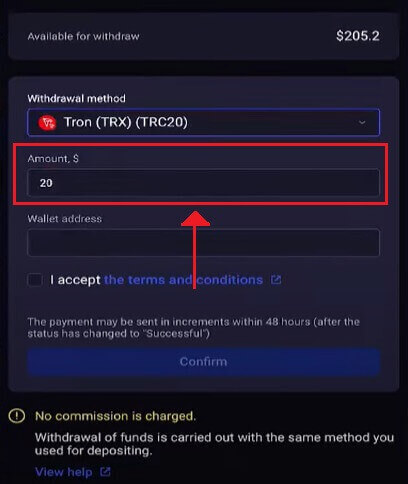The image size is (408, 484).
Task: Open the View help link
Action: [64, 472]
